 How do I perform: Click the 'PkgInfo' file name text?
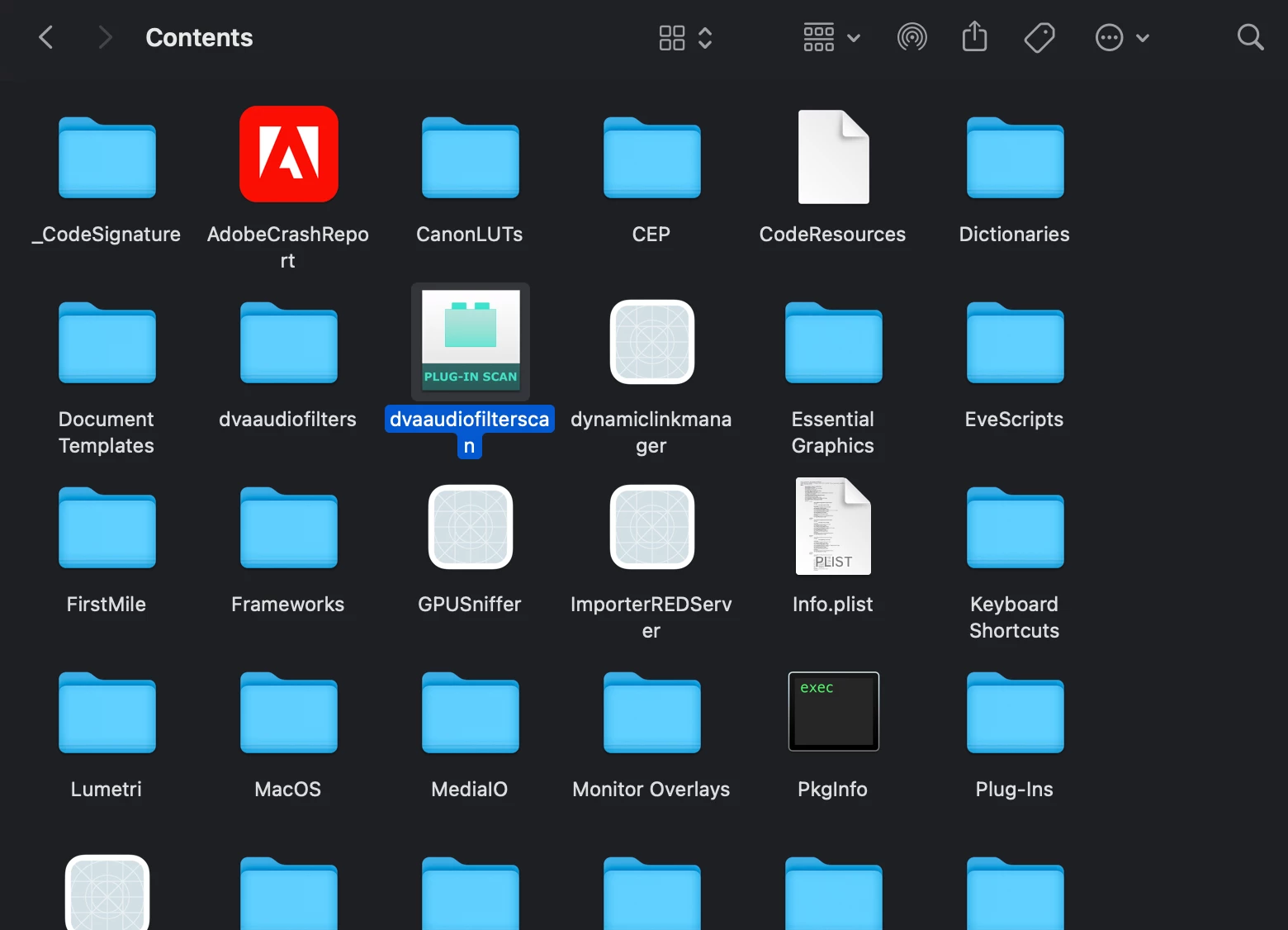coord(832,790)
